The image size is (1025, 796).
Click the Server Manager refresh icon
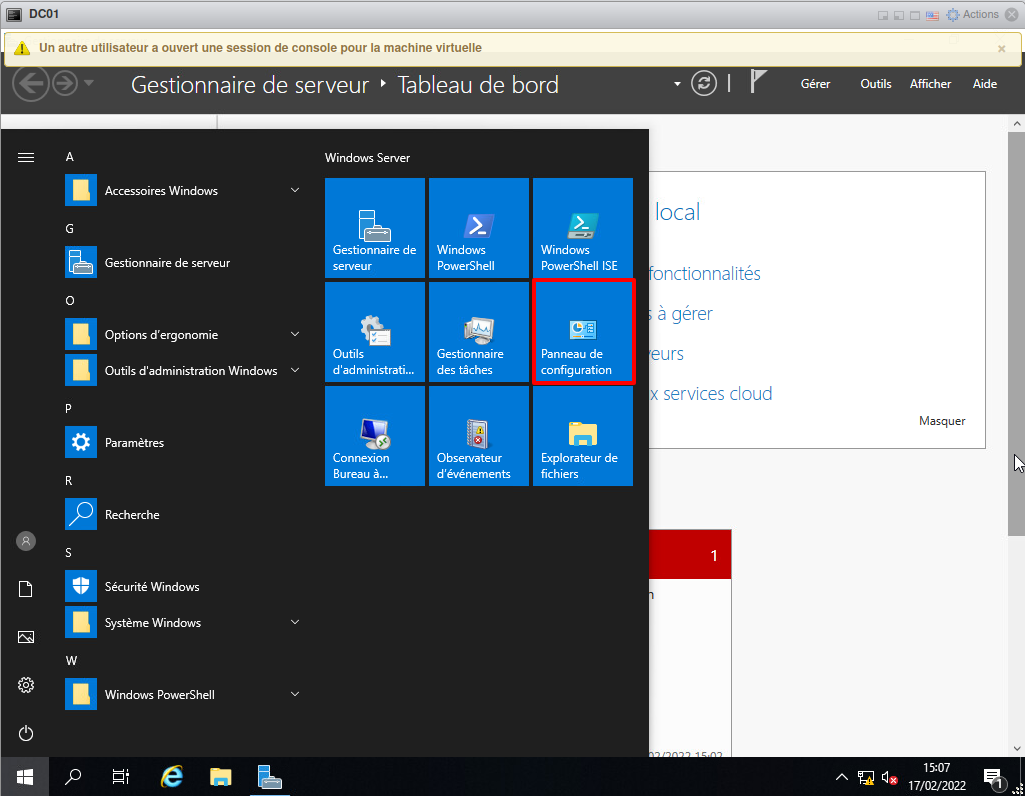pos(705,84)
